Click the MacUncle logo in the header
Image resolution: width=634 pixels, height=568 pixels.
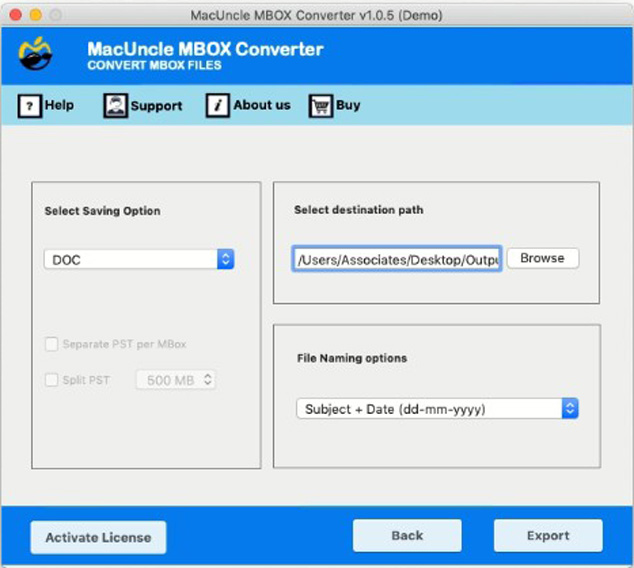coord(35,54)
